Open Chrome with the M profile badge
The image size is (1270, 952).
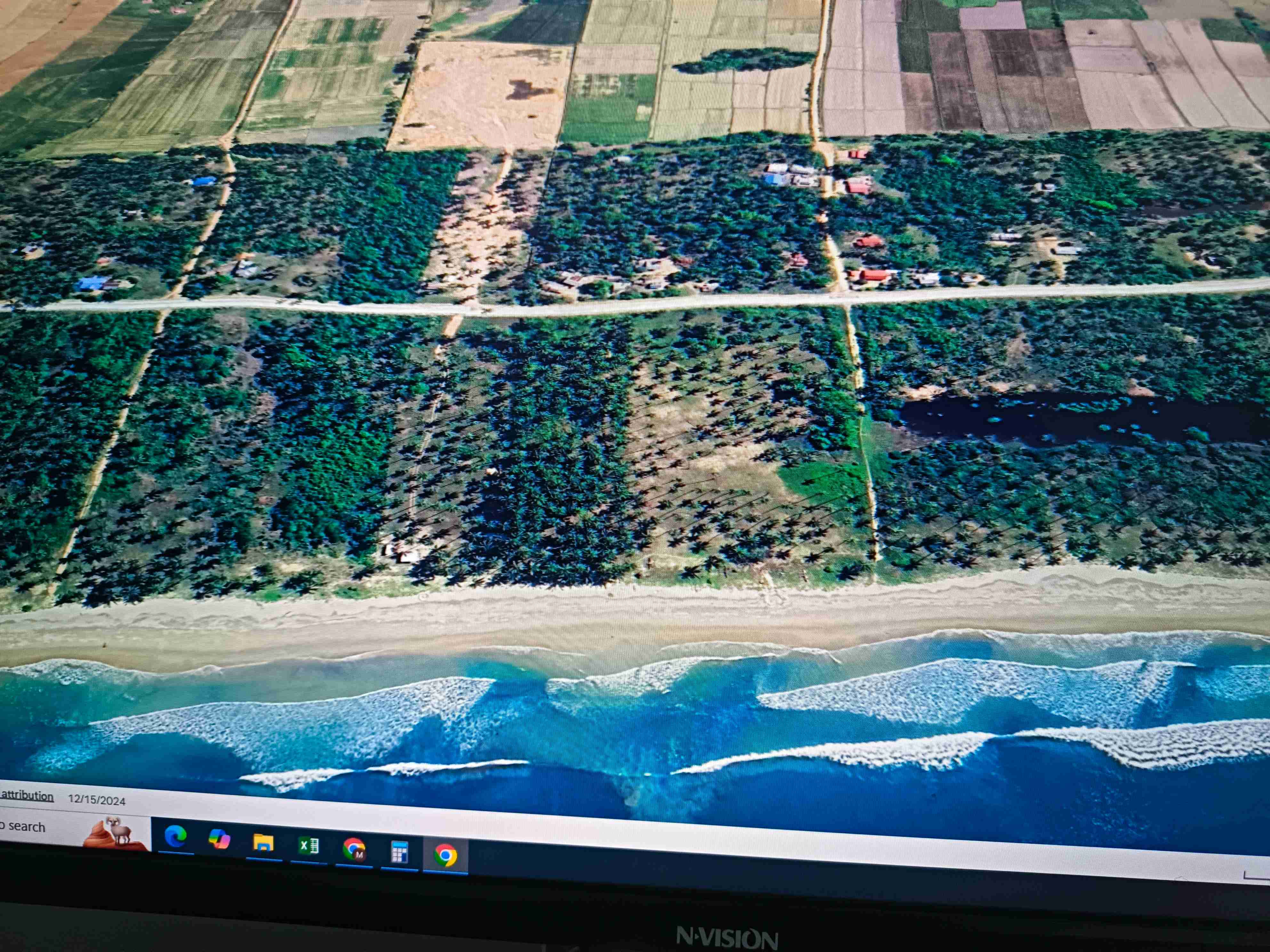point(354,849)
